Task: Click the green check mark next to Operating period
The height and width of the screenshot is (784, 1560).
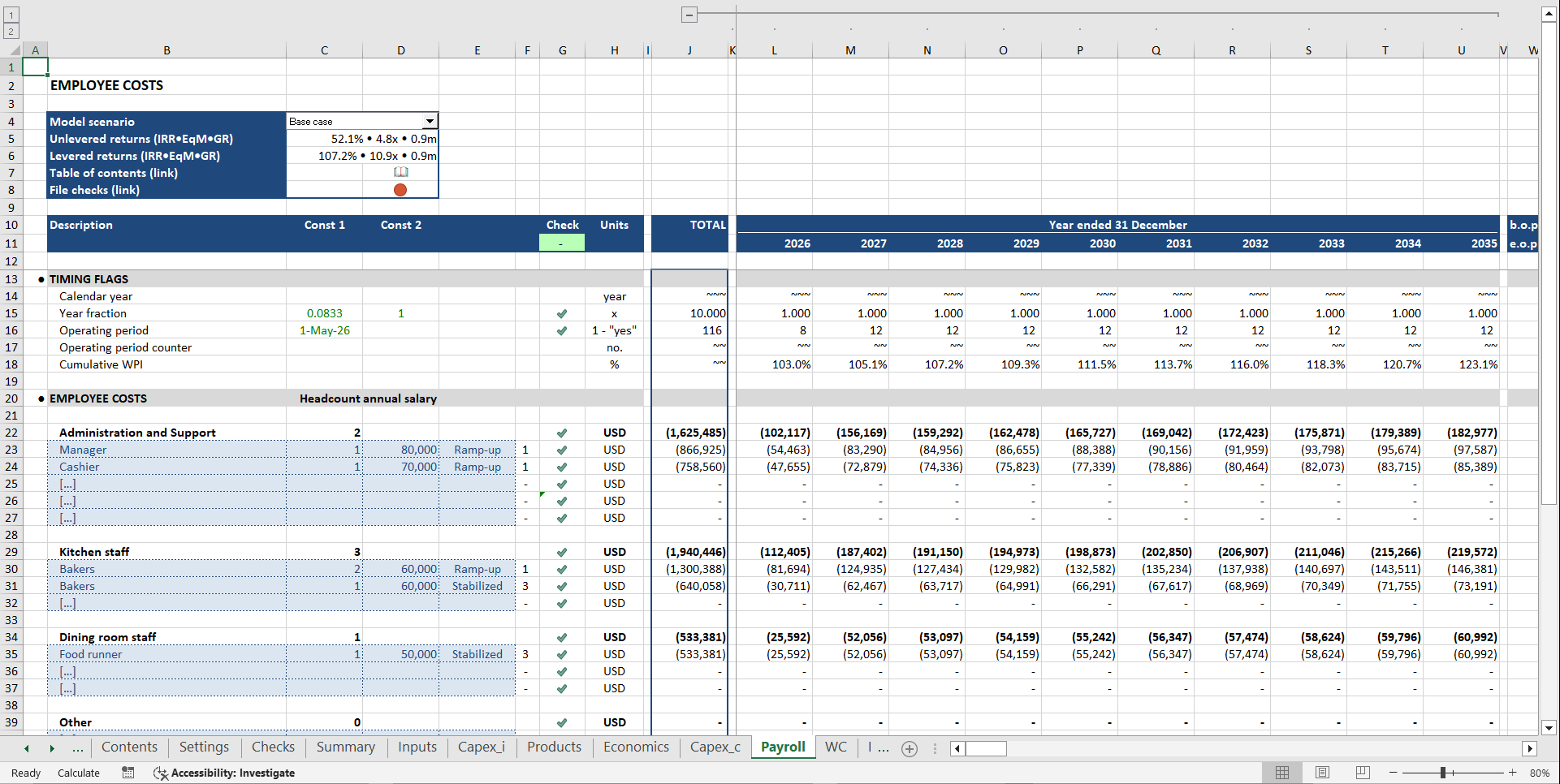Action: (562, 330)
